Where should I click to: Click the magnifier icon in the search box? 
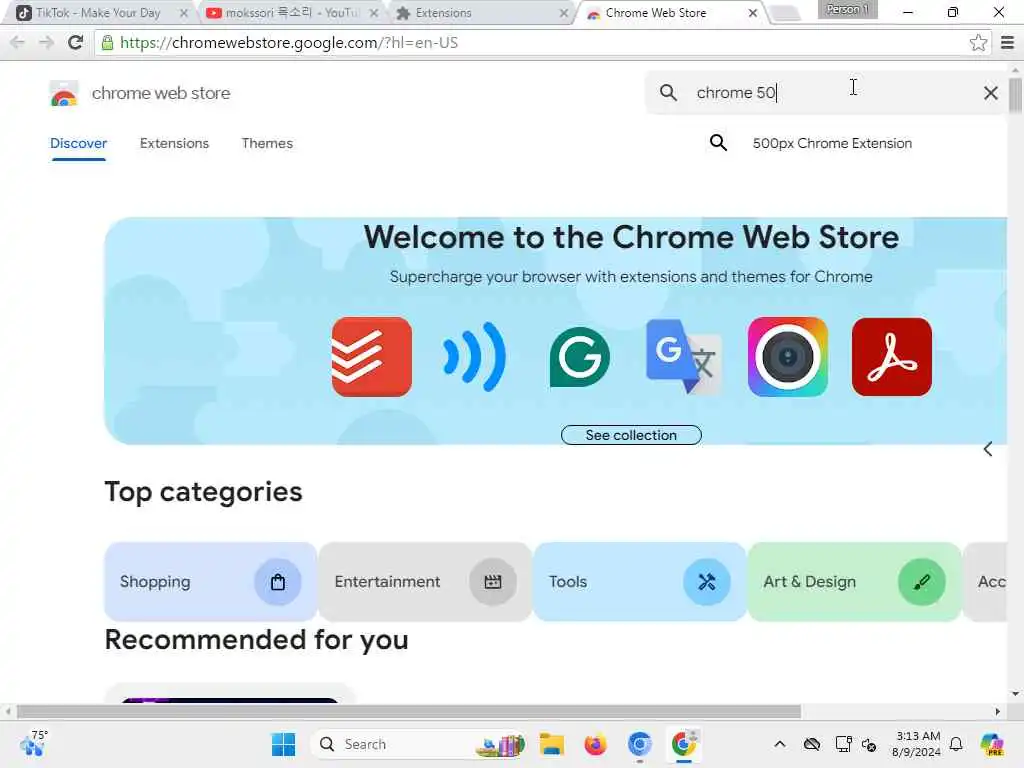coord(668,93)
